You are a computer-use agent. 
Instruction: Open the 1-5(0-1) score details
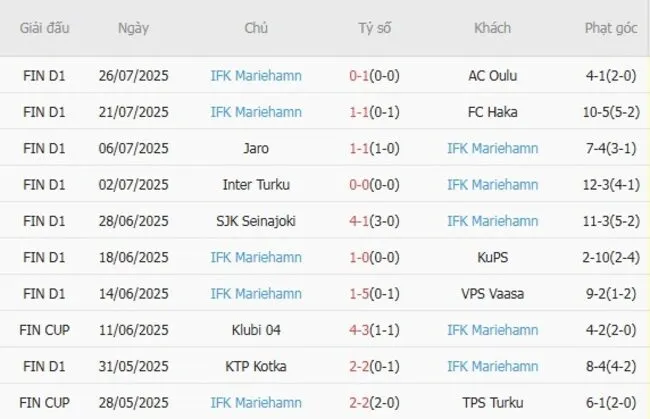[x=375, y=293]
